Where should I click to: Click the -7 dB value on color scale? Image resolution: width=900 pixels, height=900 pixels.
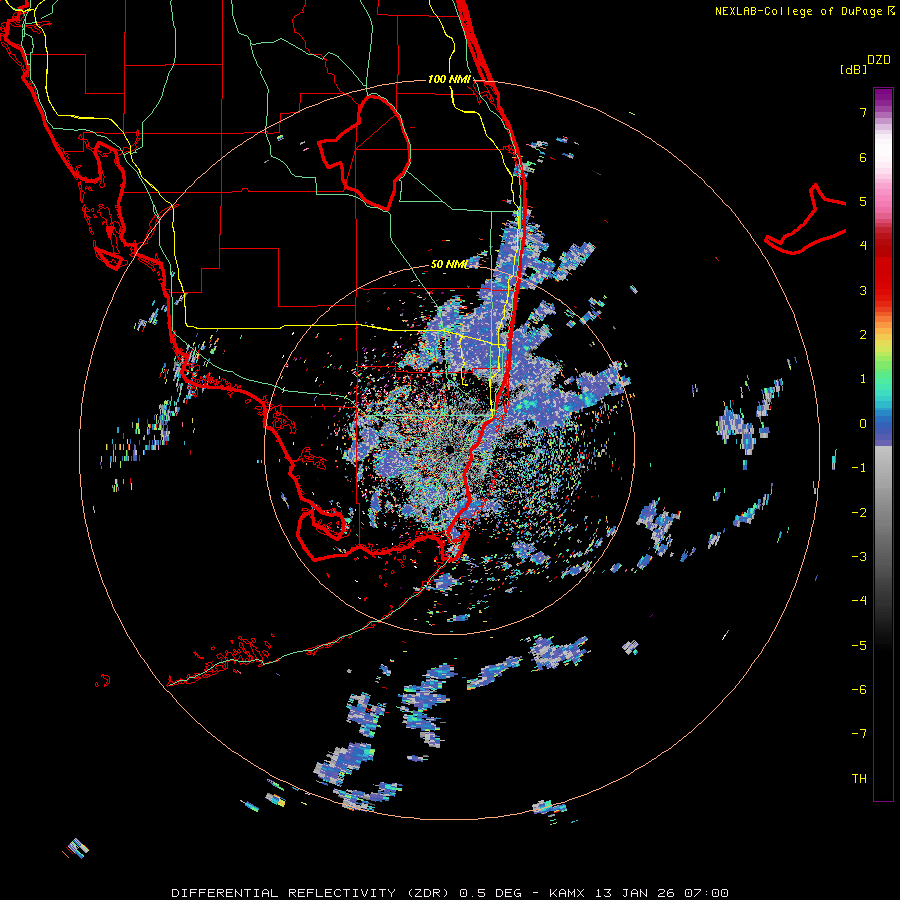pyautogui.click(x=859, y=734)
